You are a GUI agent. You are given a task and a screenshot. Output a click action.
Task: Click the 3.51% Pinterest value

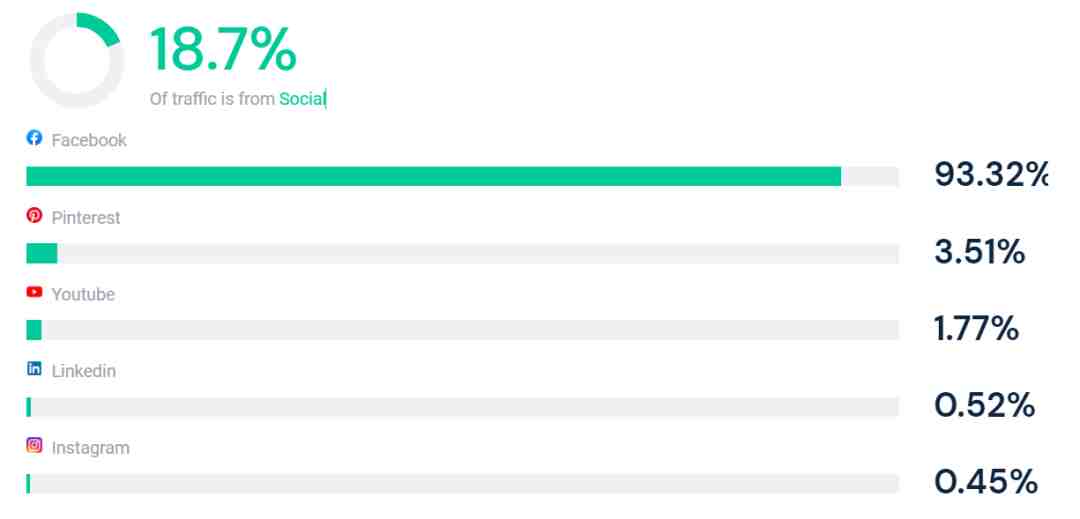(x=979, y=252)
